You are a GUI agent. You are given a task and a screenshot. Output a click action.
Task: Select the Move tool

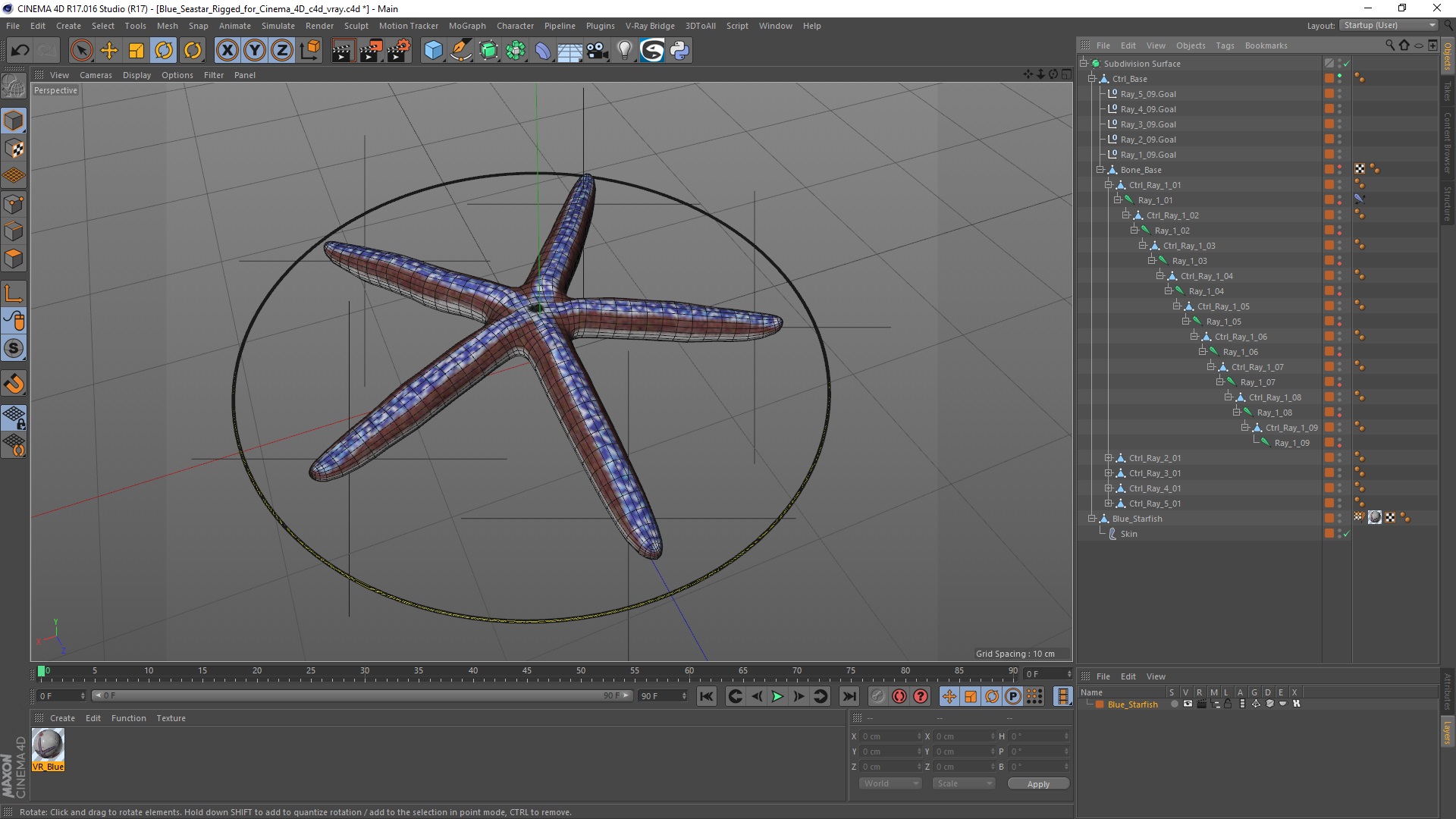[x=109, y=51]
